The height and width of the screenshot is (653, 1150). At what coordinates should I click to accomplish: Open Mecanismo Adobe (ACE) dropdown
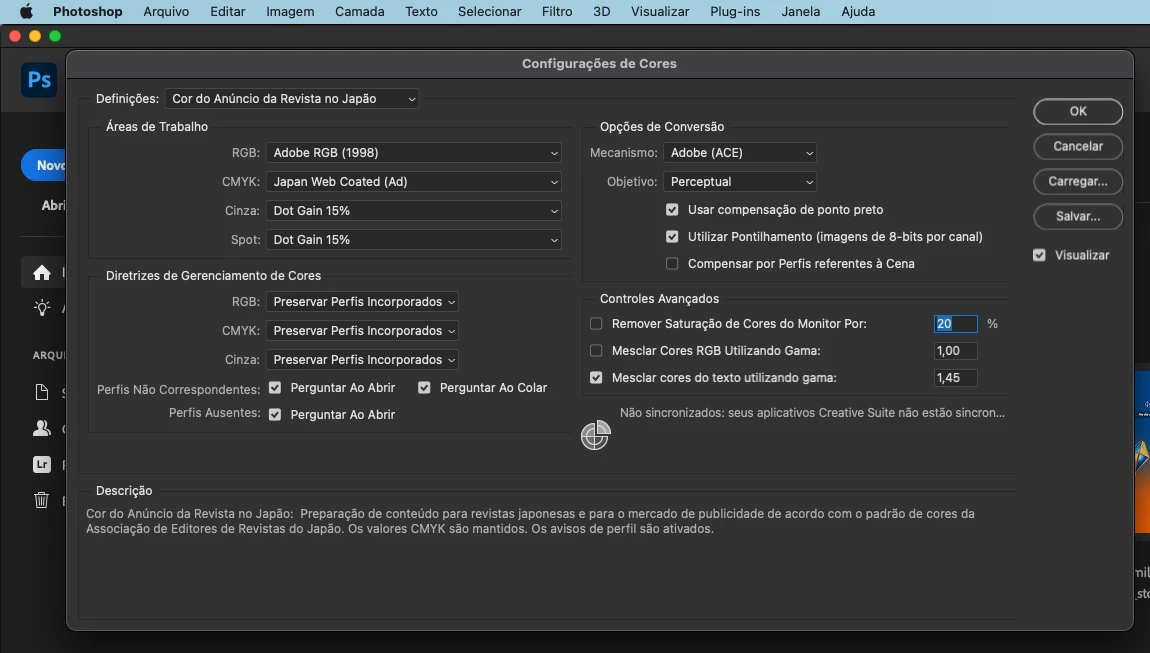pos(740,153)
